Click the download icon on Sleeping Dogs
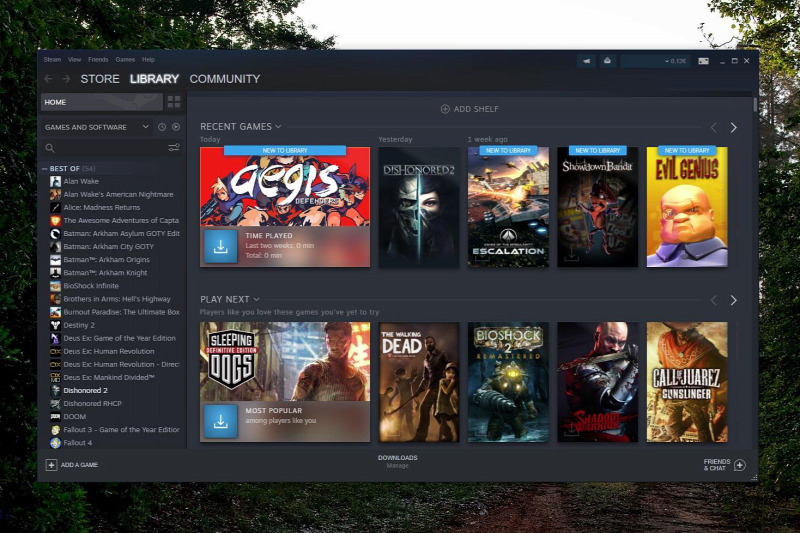The width and height of the screenshot is (800, 533). (x=220, y=421)
